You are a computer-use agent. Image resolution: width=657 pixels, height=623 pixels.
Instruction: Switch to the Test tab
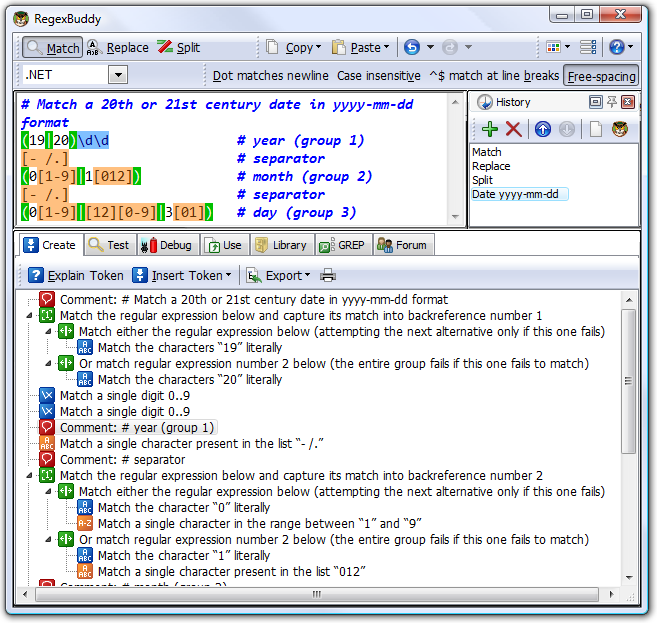[109, 245]
